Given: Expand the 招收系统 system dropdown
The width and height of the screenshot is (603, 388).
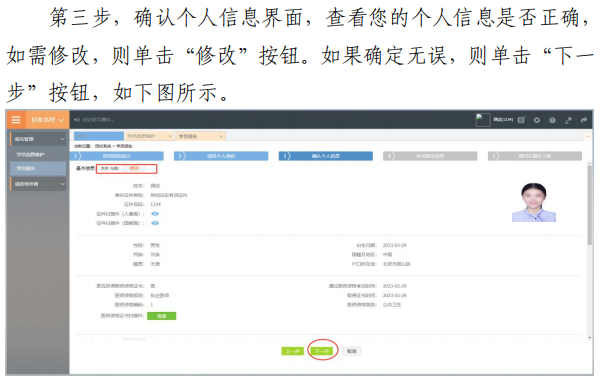Looking at the screenshot, I should (x=47, y=120).
